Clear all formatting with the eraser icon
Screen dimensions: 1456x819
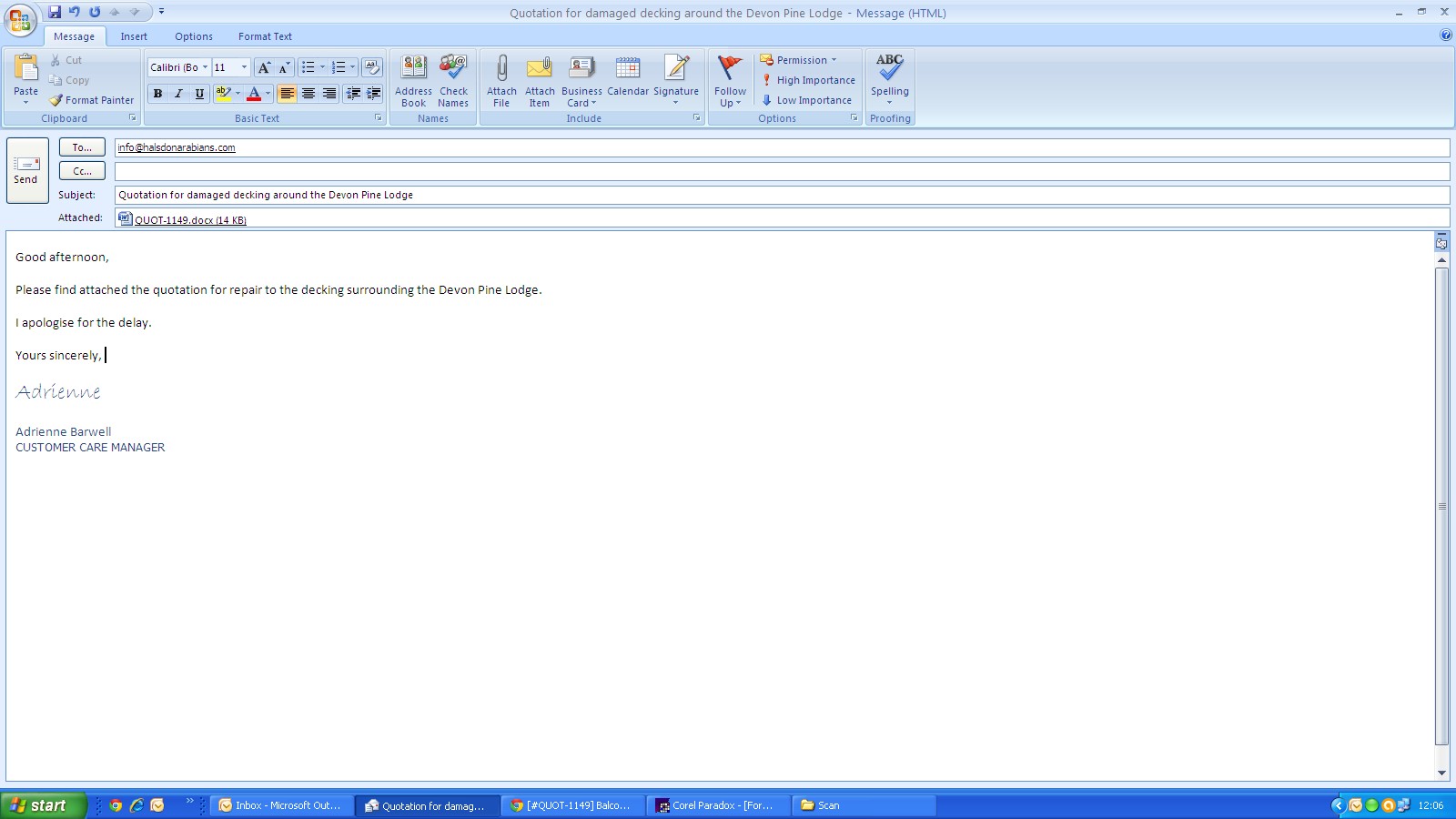pyautogui.click(x=371, y=67)
